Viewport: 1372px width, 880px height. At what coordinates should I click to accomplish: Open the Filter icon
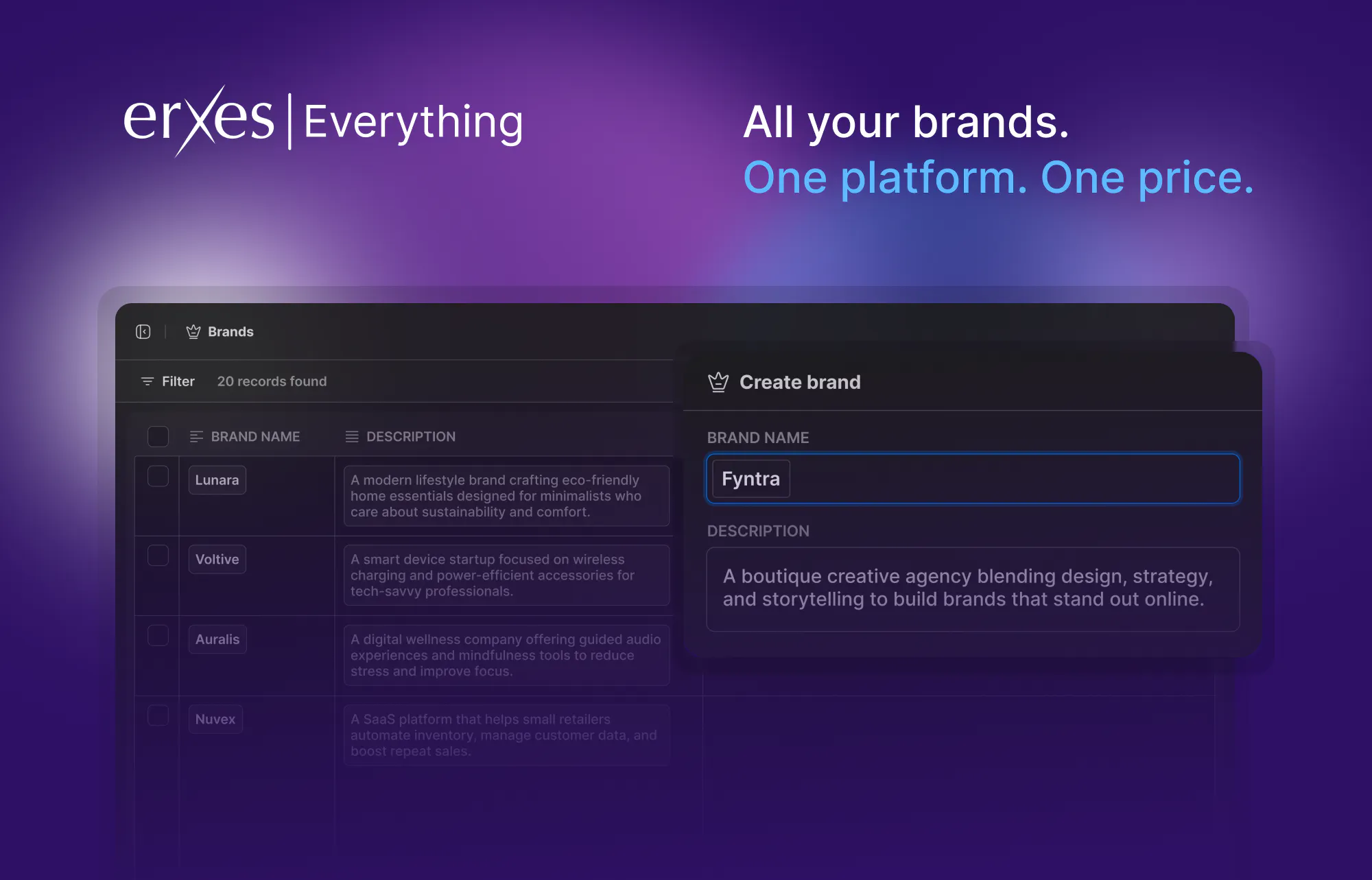147,381
